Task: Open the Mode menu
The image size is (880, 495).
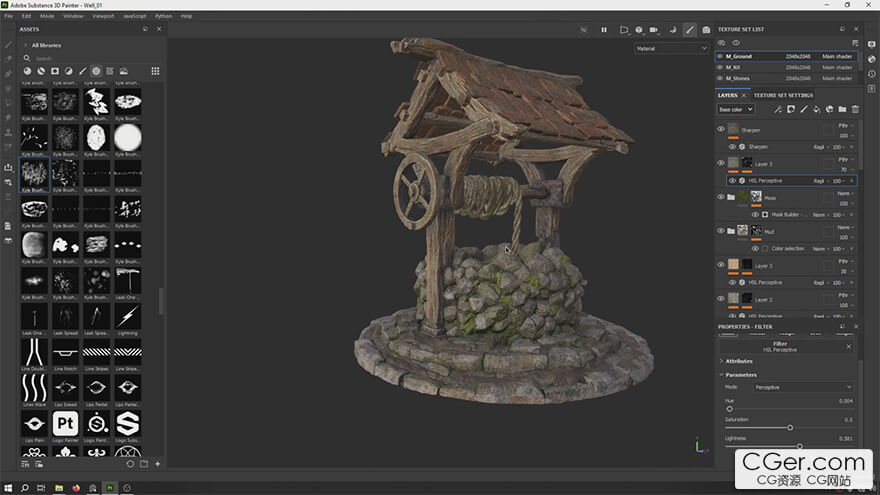Action: [x=47, y=16]
